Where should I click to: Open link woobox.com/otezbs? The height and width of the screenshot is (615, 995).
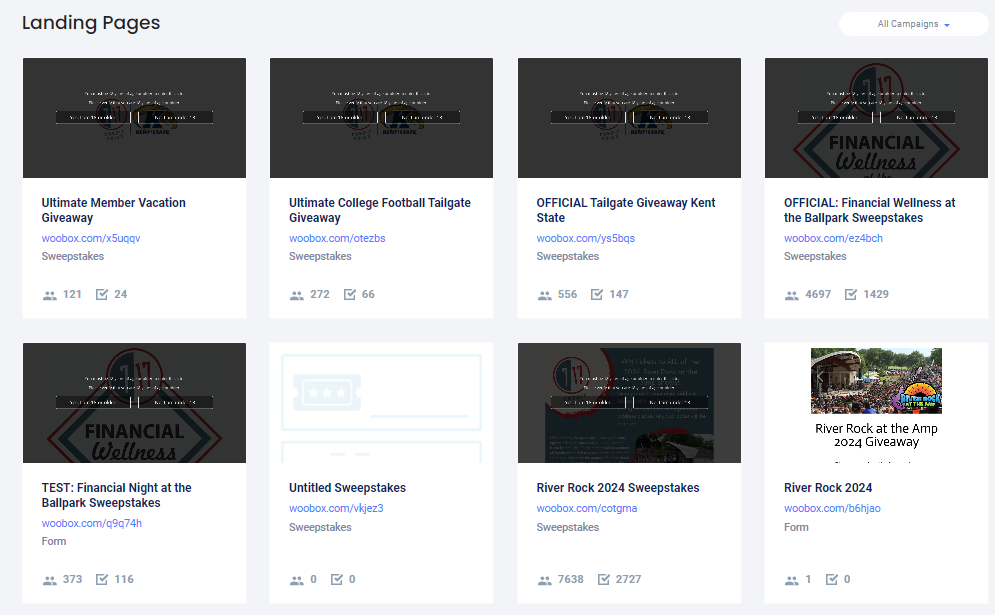(337, 239)
